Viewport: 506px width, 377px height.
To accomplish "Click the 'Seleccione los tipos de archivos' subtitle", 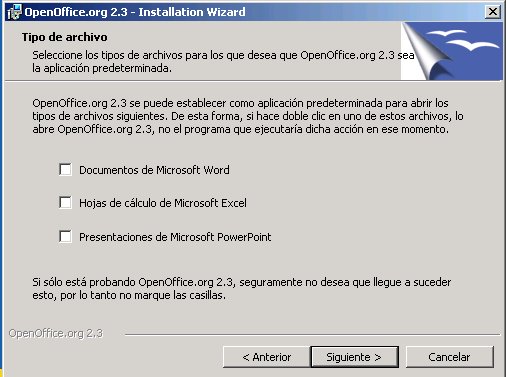I will (x=223, y=62).
